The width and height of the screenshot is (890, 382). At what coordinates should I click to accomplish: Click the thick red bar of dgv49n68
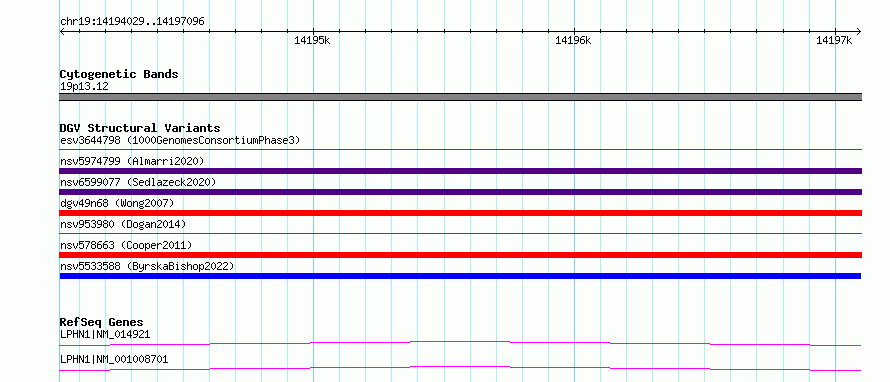[460, 213]
